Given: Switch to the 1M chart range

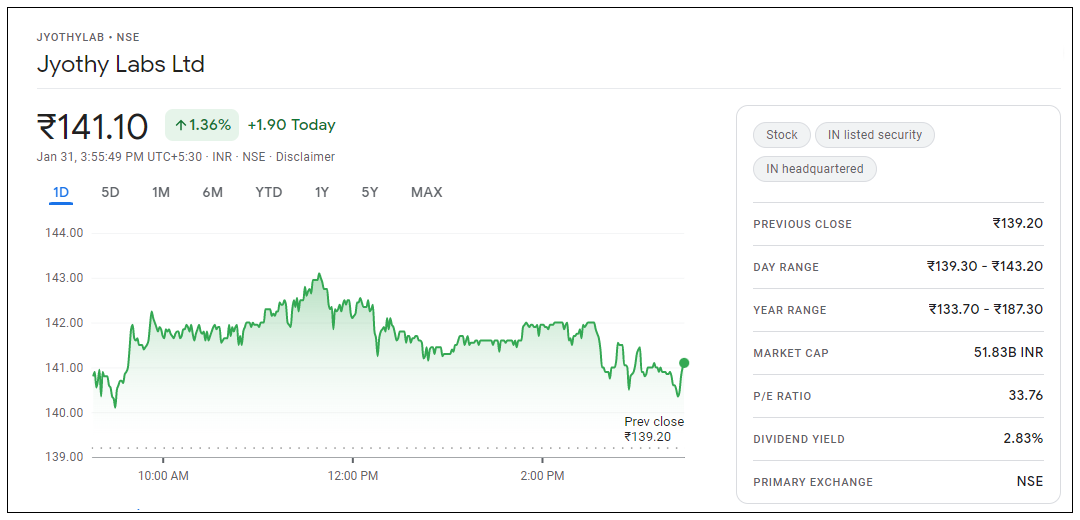Looking at the screenshot, I should [160, 192].
